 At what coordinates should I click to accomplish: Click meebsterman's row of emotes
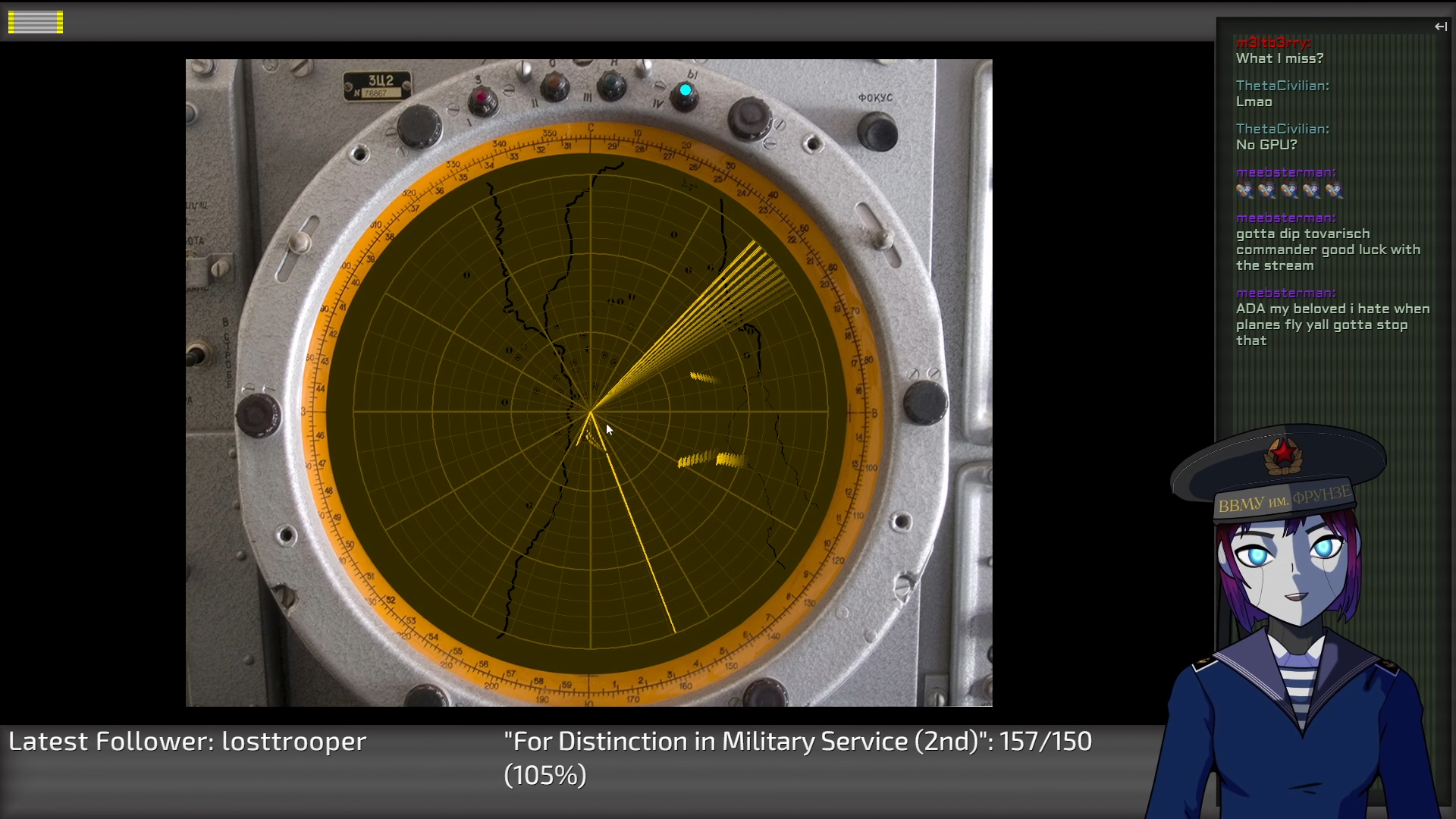pyautogui.click(x=1289, y=191)
